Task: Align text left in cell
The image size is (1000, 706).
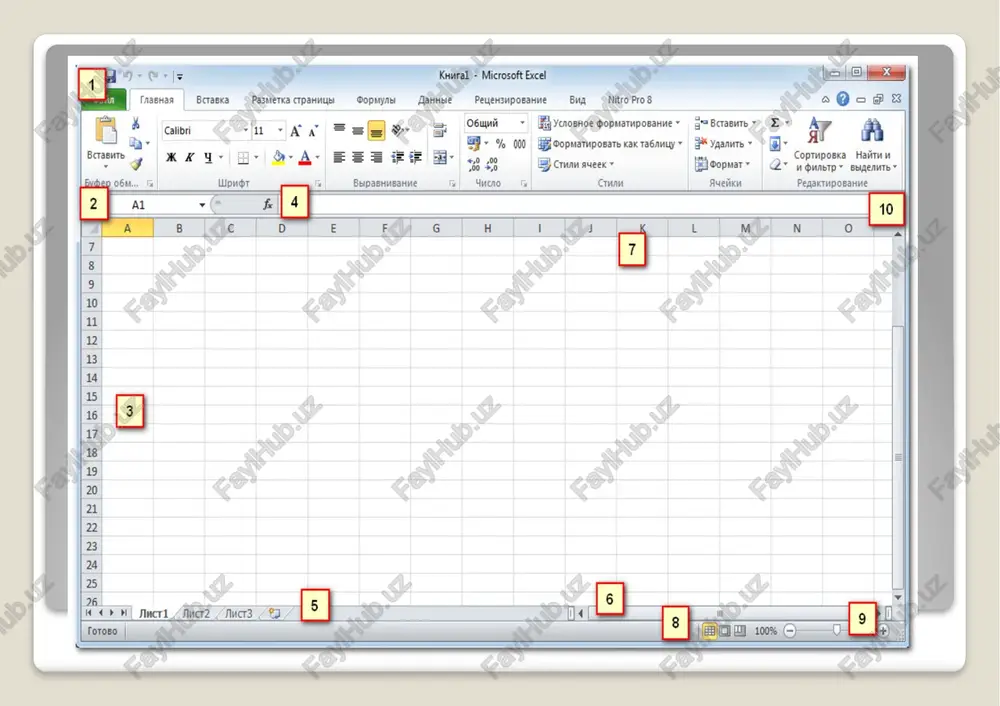Action: click(339, 157)
